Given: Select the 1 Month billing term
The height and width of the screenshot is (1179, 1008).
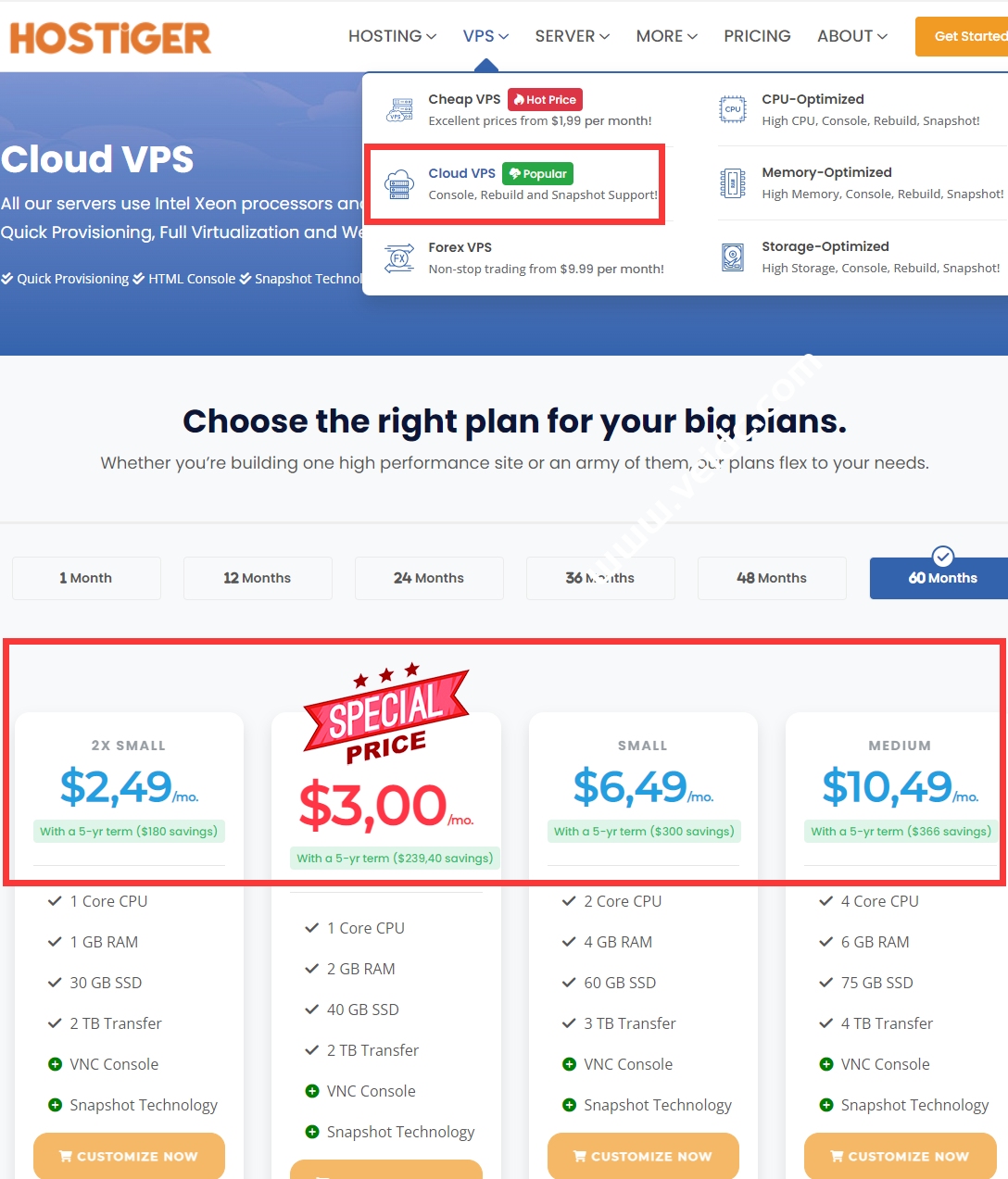Looking at the screenshot, I should click(86, 578).
